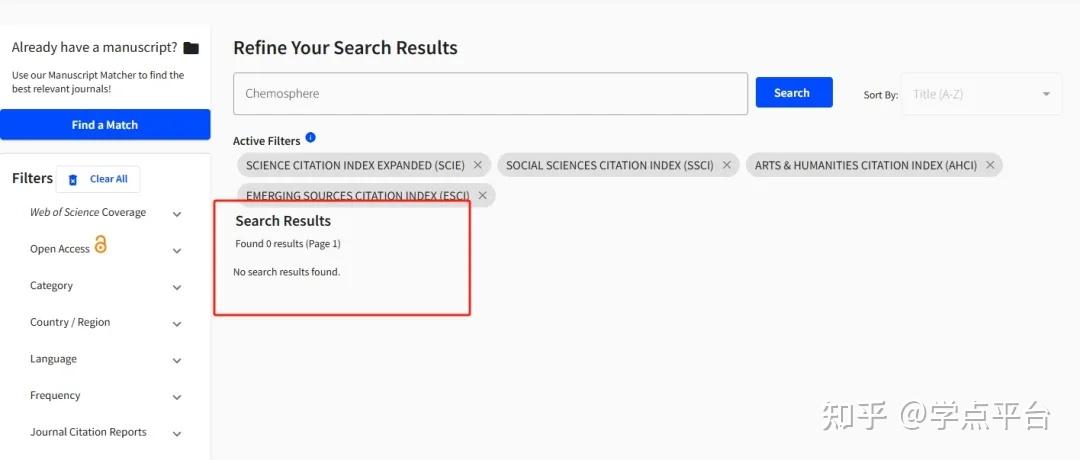Screen dimensions: 1080x460
Task: Expand the Journal Citation Reports filter
Action: (x=177, y=434)
